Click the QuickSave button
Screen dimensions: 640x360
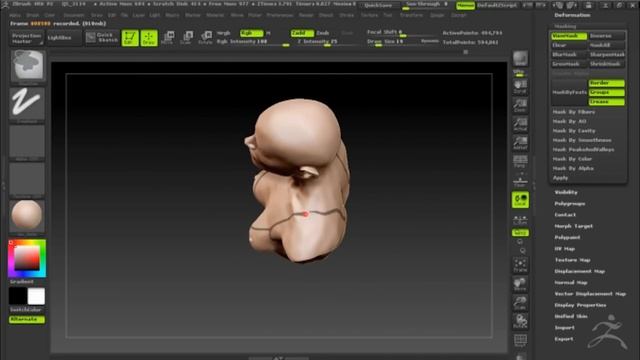(378, 5)
